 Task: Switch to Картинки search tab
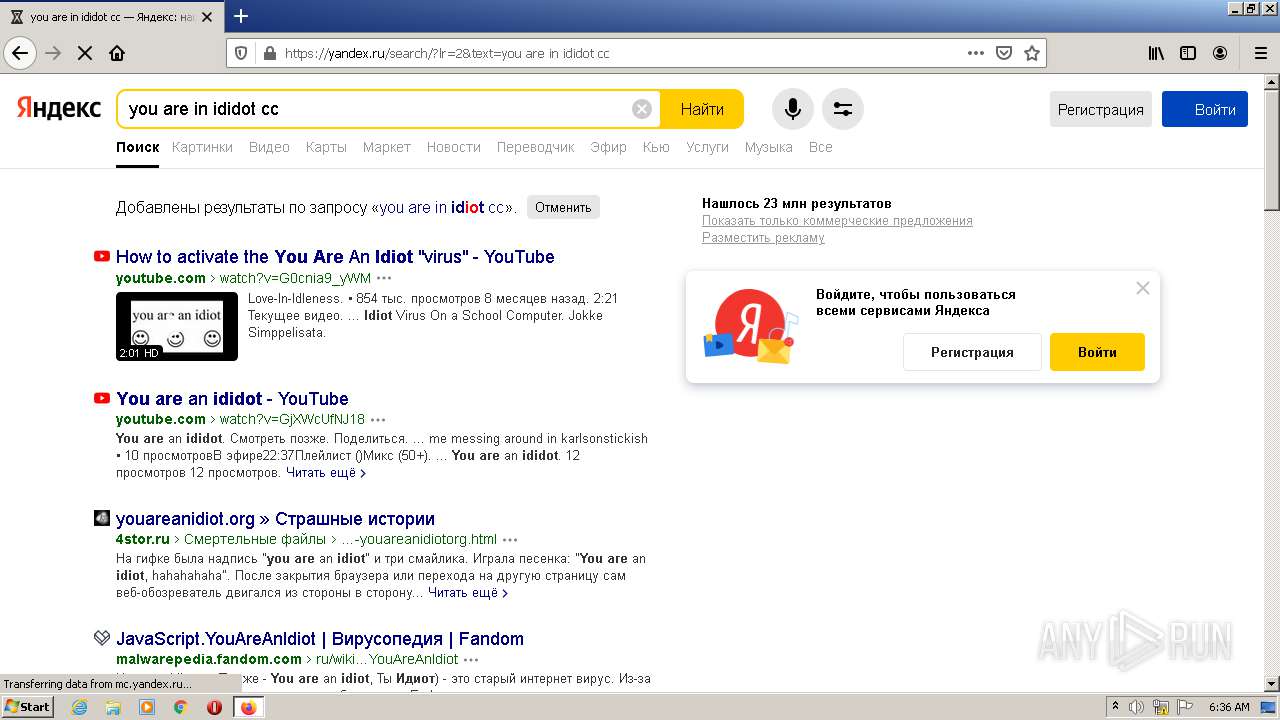pos(202,147)
